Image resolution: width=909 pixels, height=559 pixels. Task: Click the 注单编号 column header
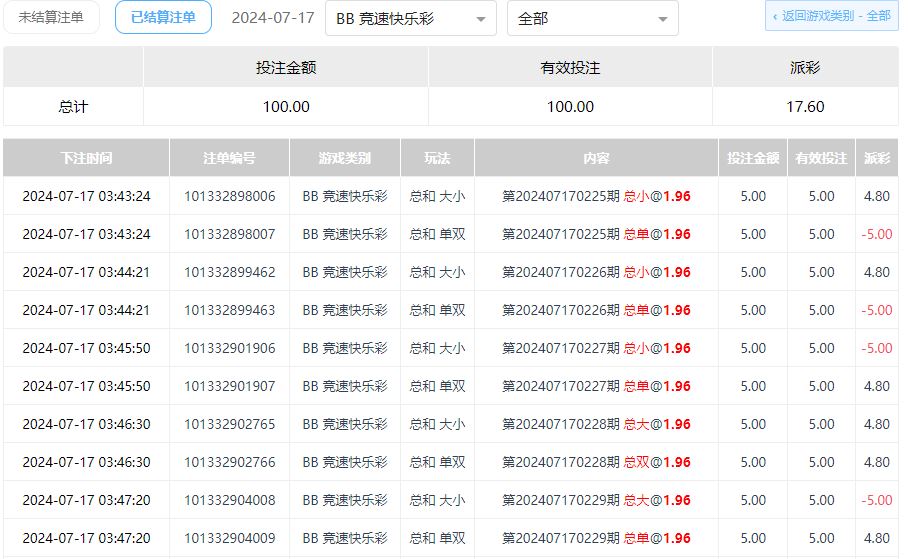coord(229,158)
